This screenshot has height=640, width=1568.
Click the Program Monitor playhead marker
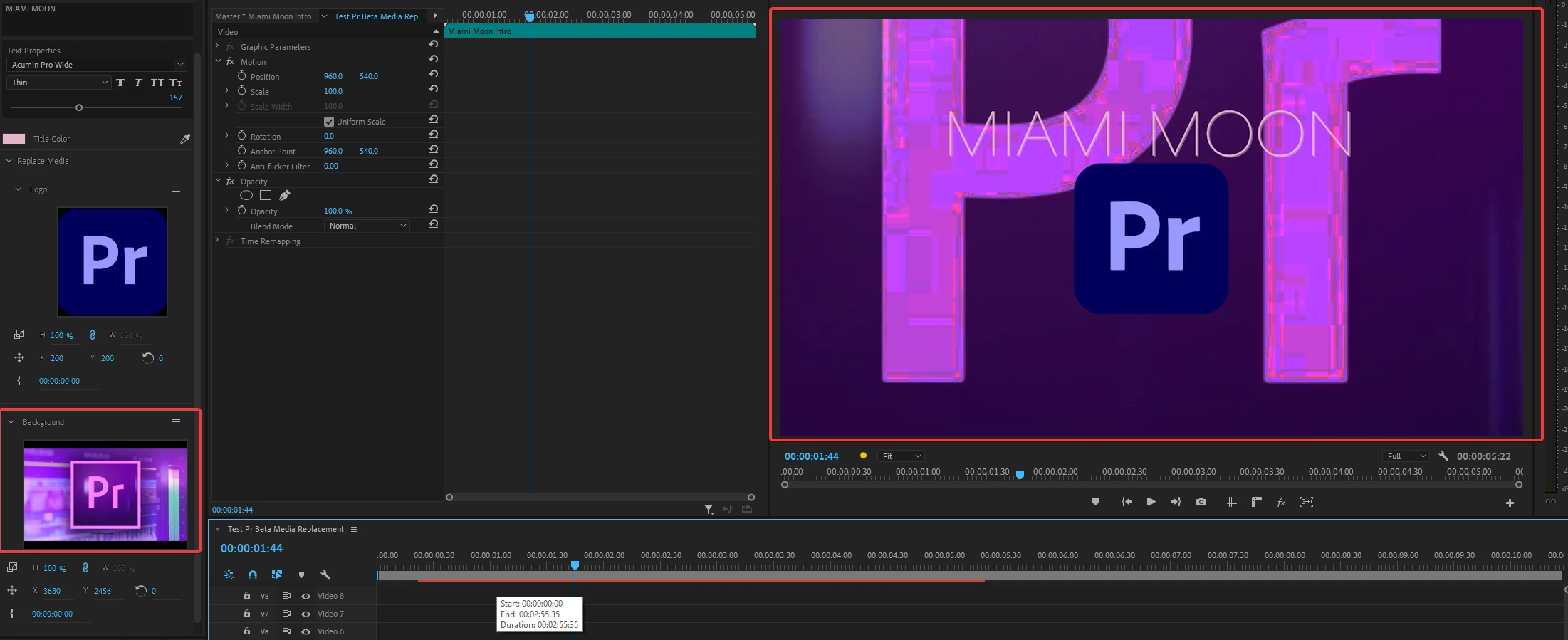[x=1020, y=474]
